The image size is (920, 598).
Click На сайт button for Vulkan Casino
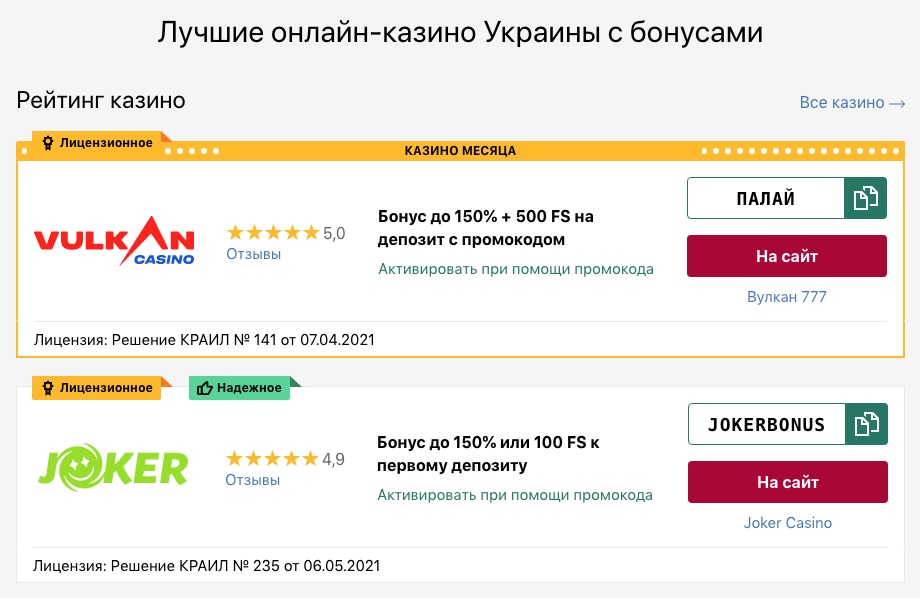pos(785,256)
